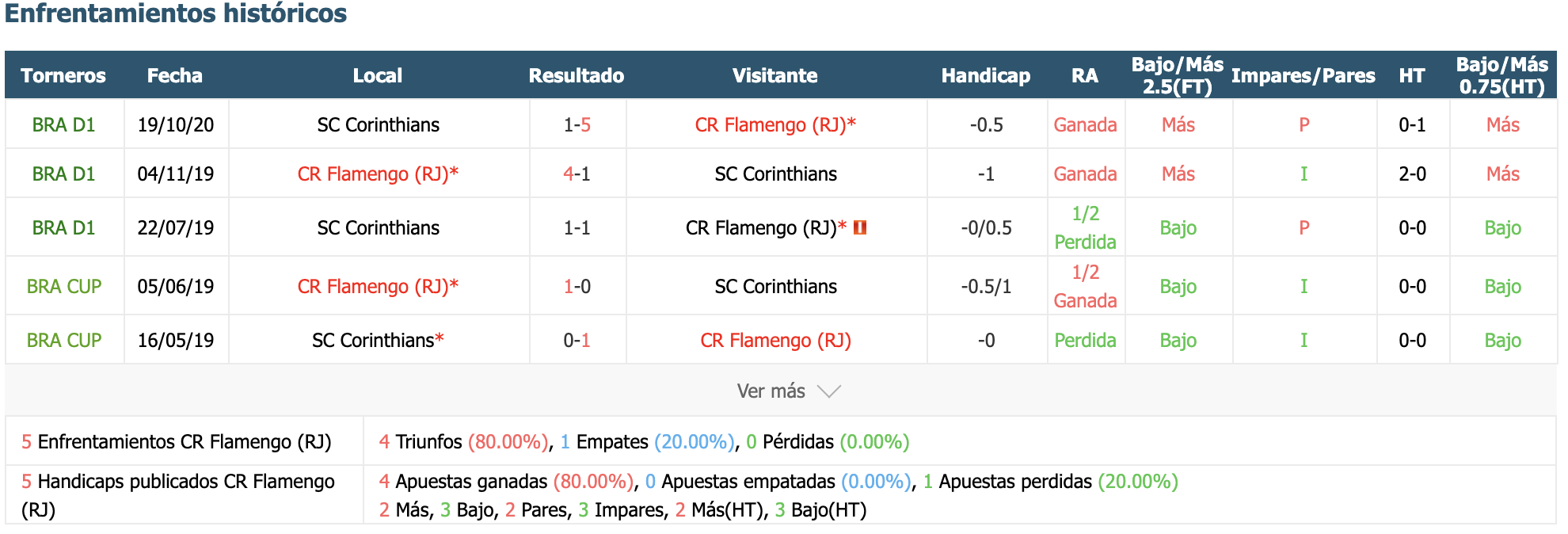Click the red card icon beside Flamengo
Image resolution: width=1568 pixels, height=534 pixels.
point(860,227)
